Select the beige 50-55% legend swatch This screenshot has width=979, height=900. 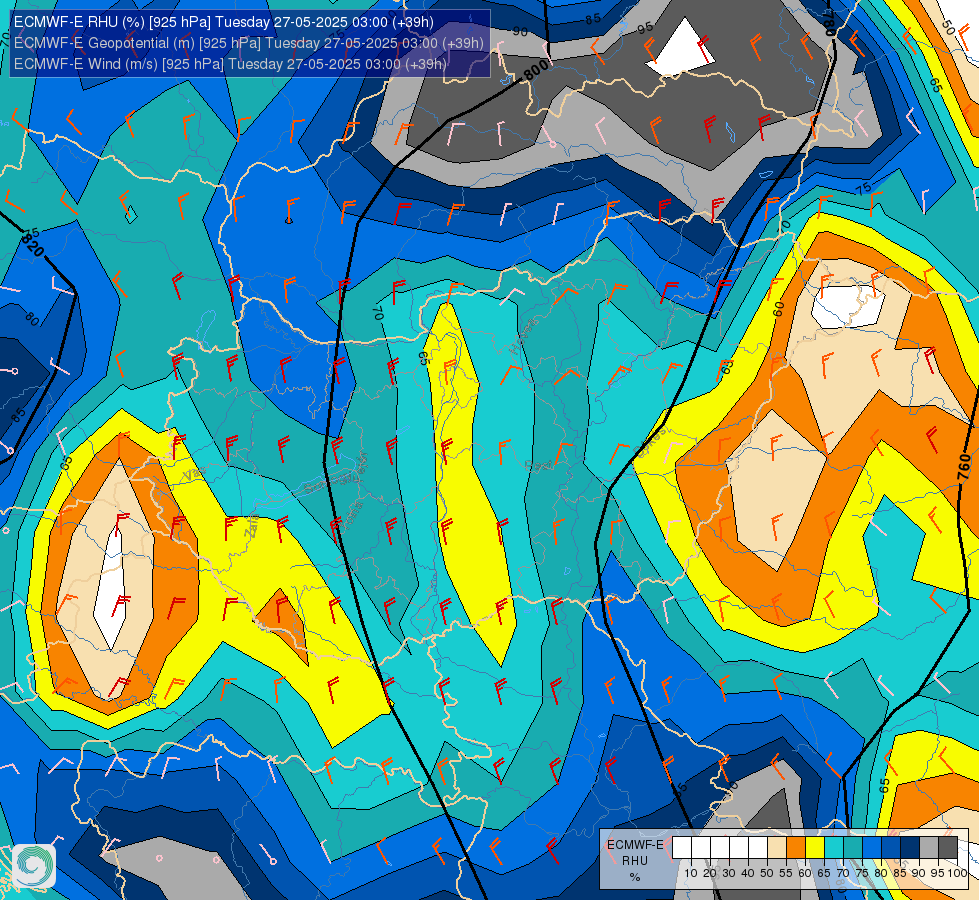(777, 847)
